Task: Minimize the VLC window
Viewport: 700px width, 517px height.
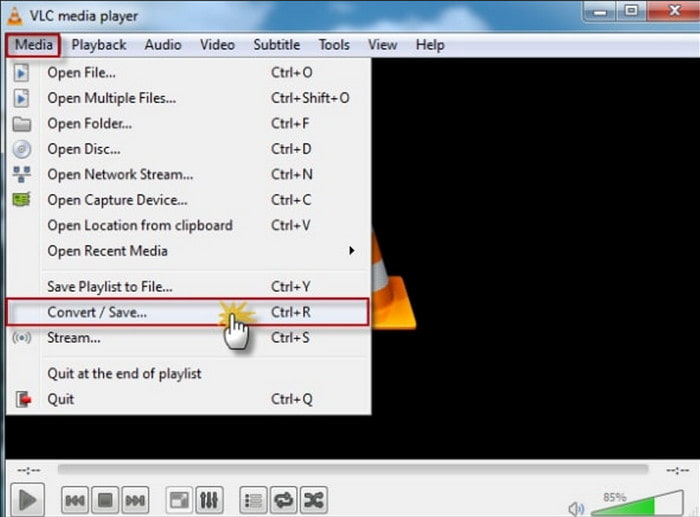Action: tap(600, 11)
